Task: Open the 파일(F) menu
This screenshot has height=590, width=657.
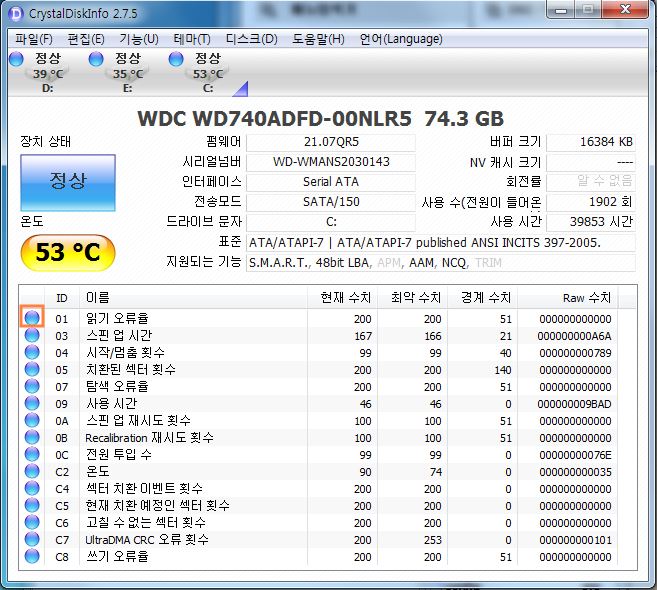Action: [x=34, y=39]
